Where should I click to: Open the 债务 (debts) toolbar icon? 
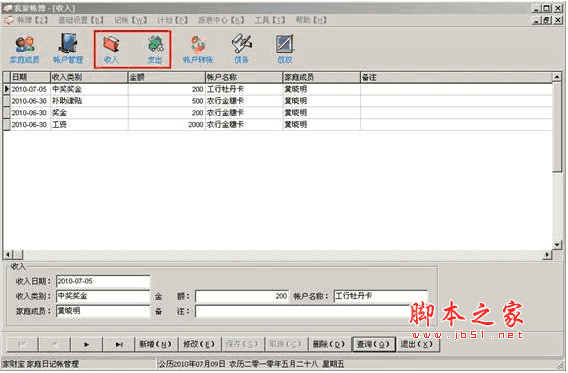[x=241, y=50]
